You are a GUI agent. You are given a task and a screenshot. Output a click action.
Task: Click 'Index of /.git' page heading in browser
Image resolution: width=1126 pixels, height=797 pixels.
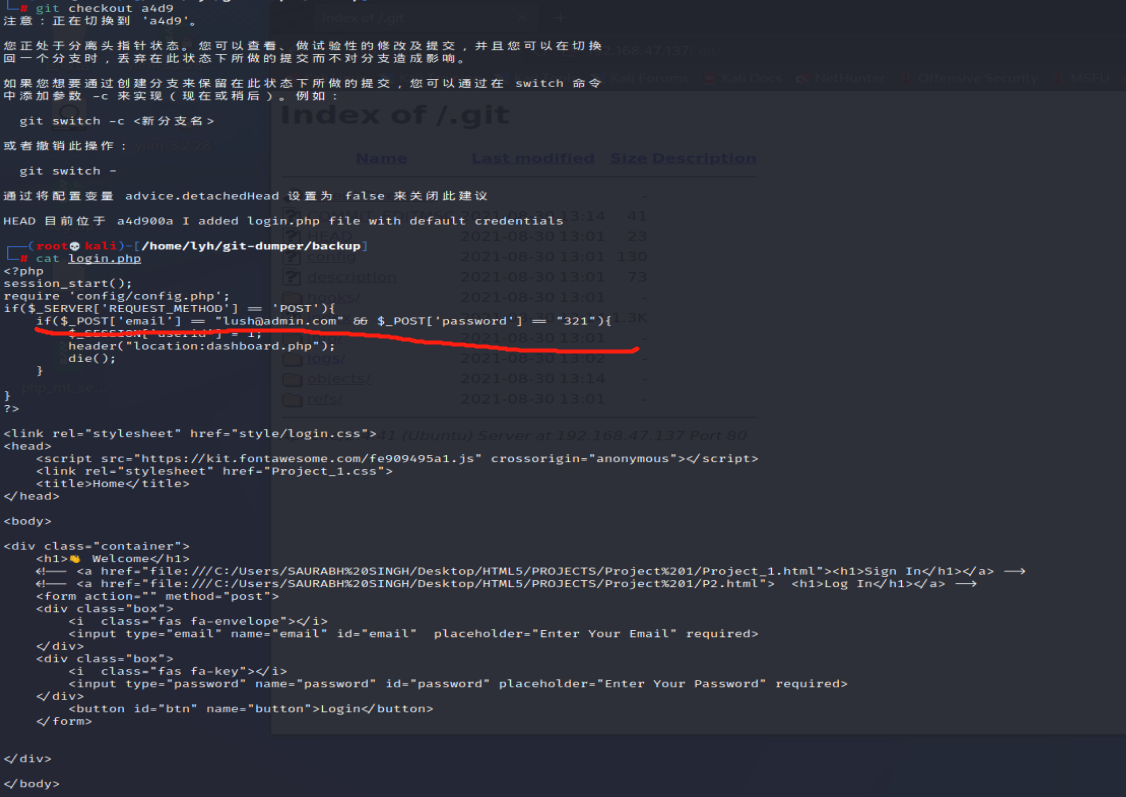point(395,114)
